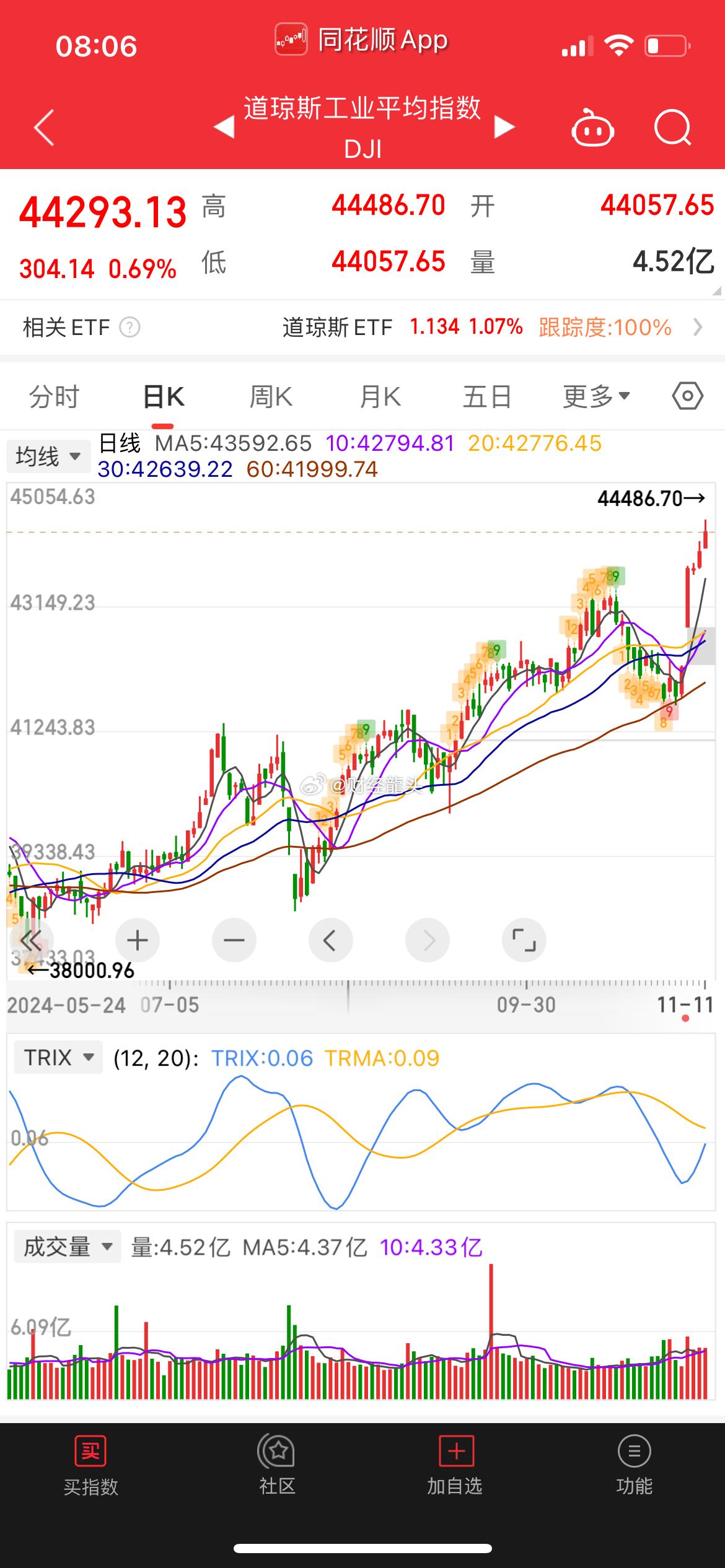This screenshot has height=1568, width=725.
Task: Tap the 38000.96 low price marker
Action: [81, 970]
